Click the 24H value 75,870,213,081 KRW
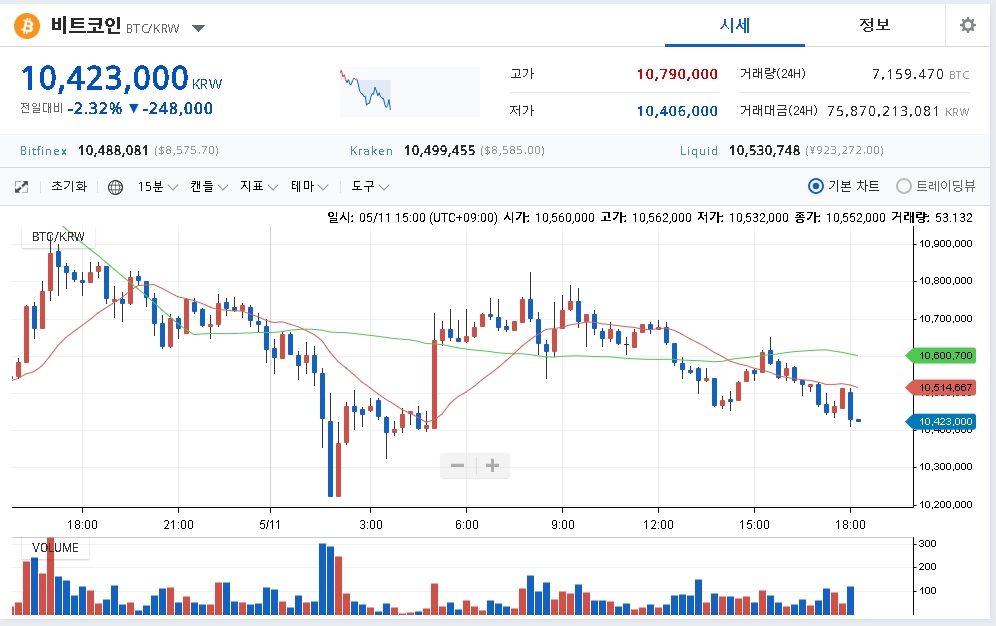The height and width of the screenshot is (626, 996). [x=898, y=111]
